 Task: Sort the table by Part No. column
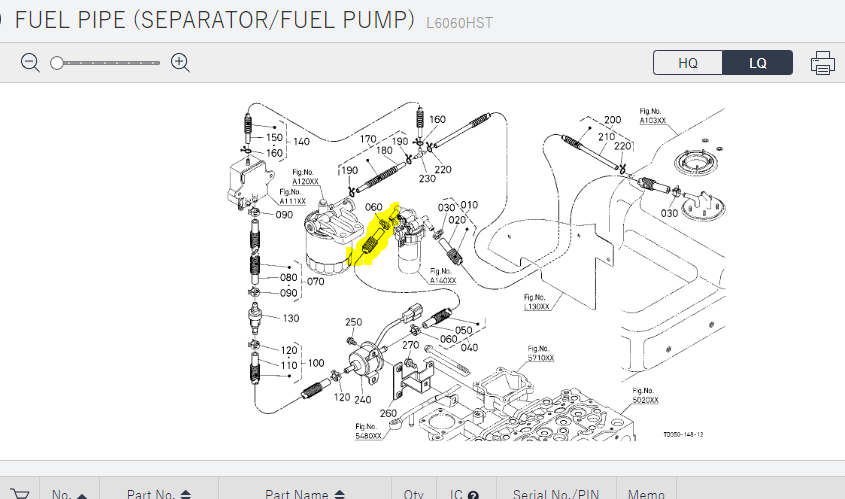coord(158,494)
